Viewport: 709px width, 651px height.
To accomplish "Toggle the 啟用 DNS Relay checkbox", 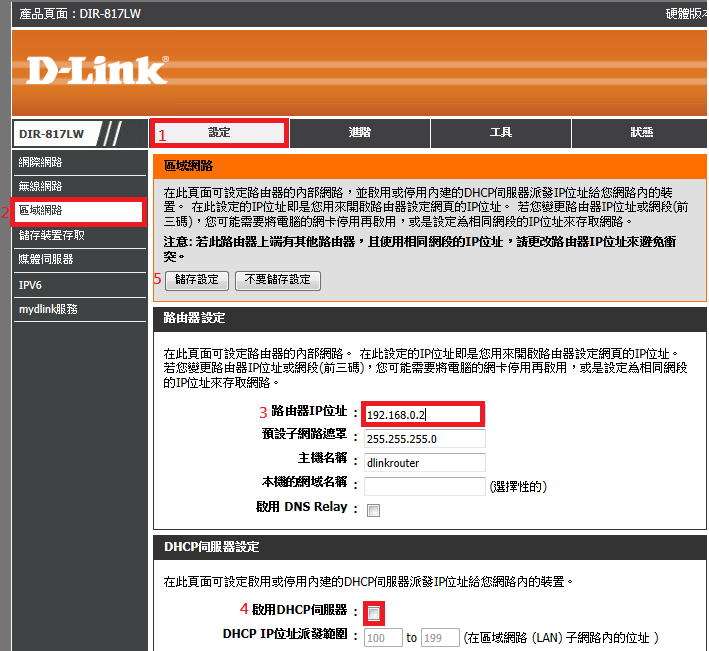I will tap(373, 510).
